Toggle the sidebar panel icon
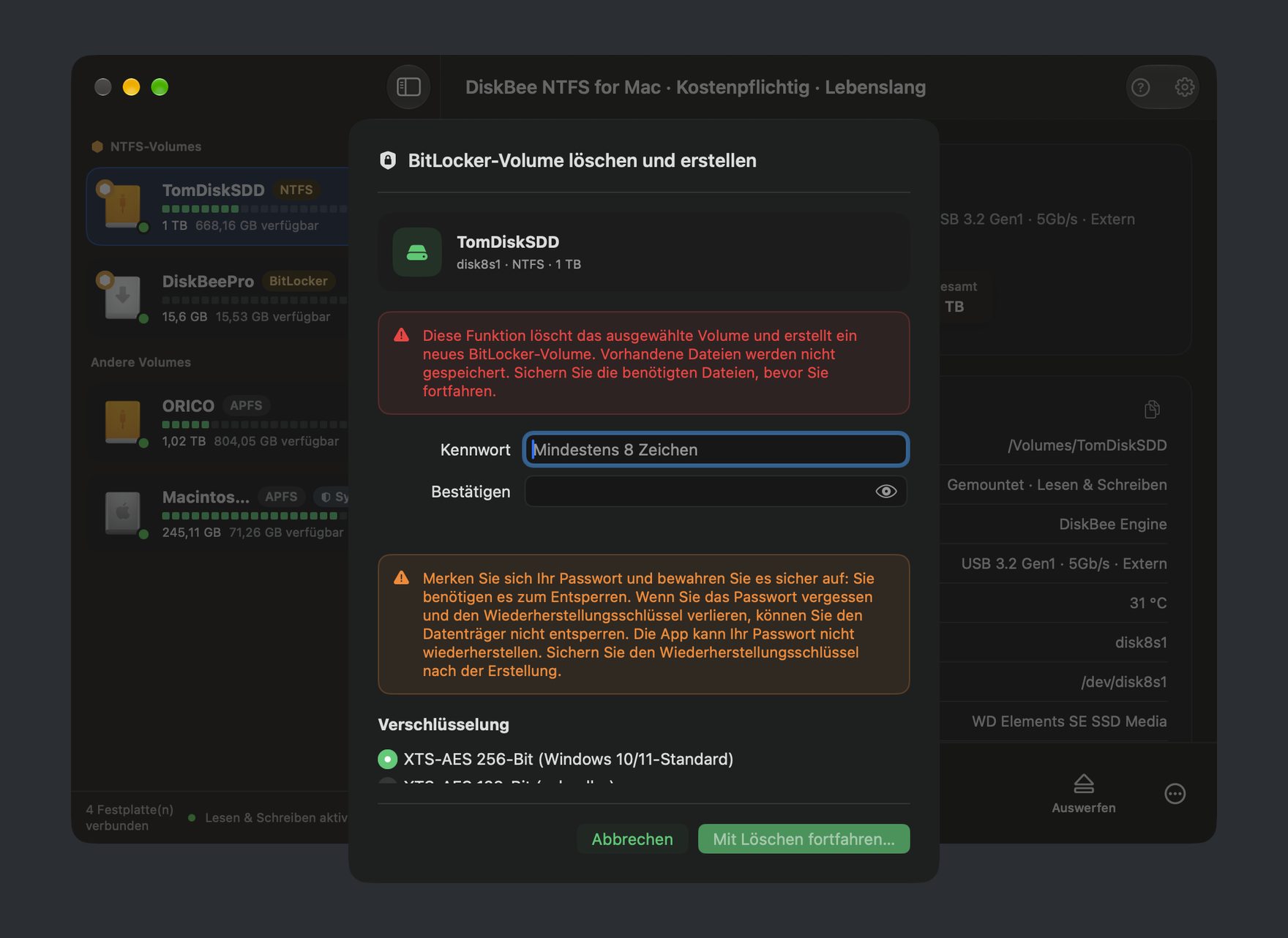This screenshot has width=1288, height=938. tap(408, 87)
